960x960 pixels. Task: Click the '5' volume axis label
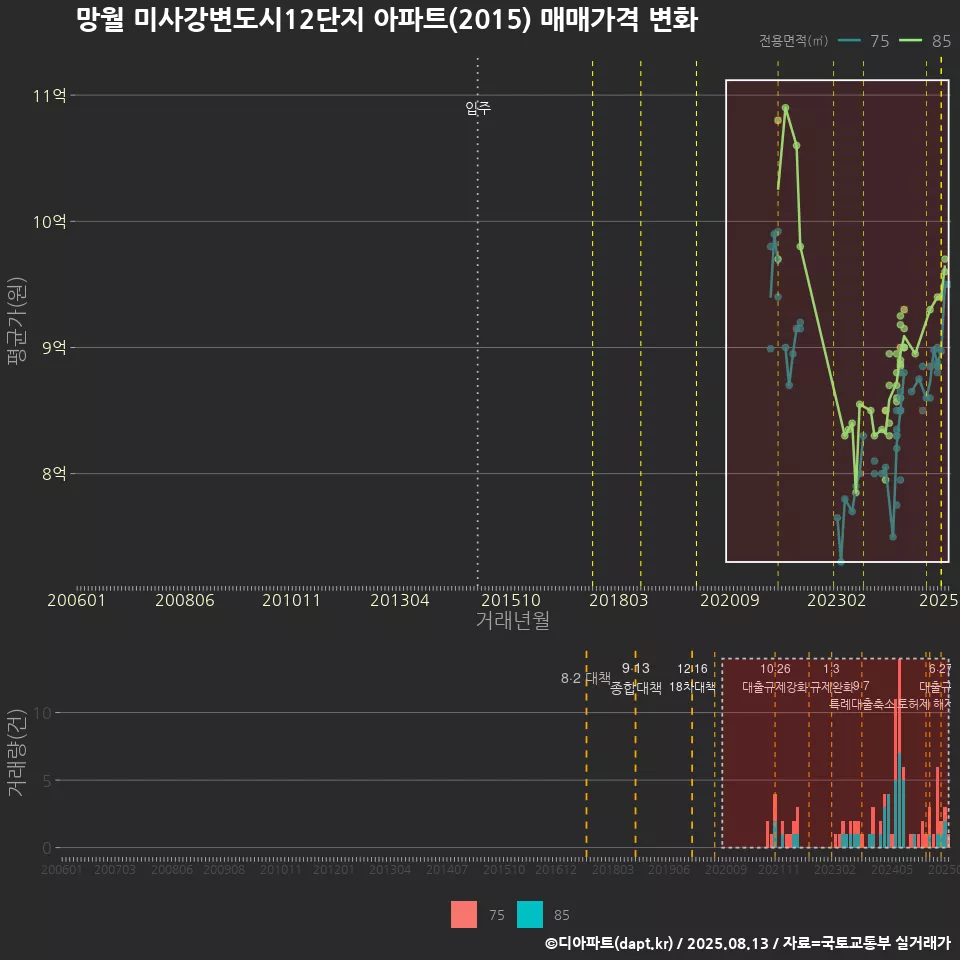tap(47, 781)
